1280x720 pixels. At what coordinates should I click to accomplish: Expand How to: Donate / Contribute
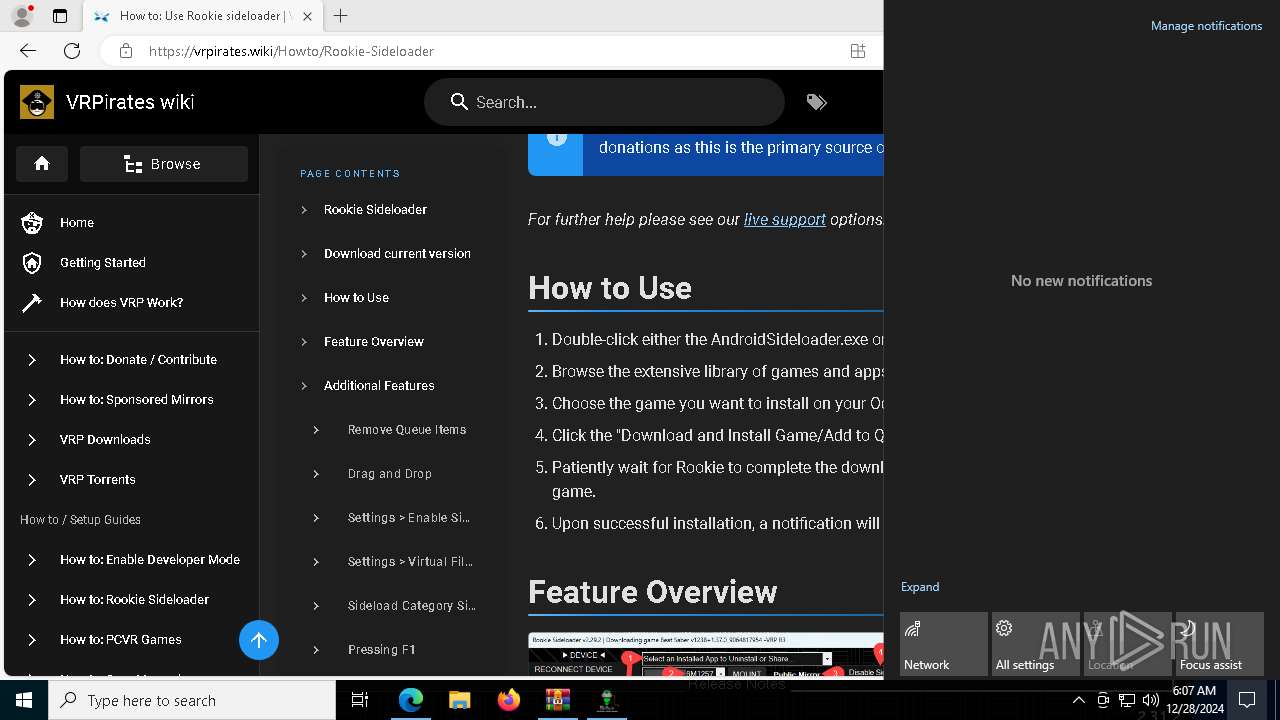click(32, 359)
